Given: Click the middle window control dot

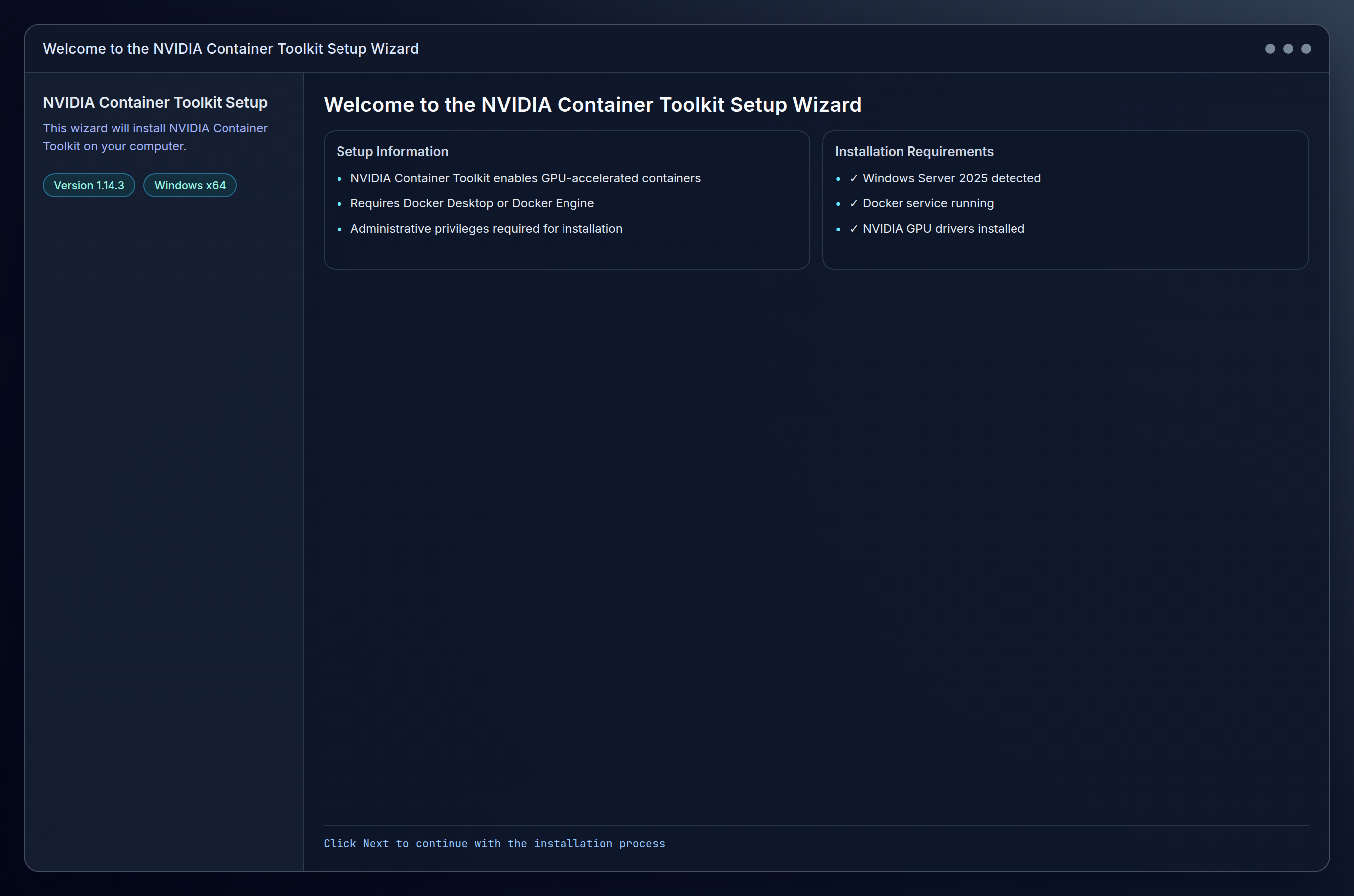Looking at the screenshot, I should click(1288, 49).
